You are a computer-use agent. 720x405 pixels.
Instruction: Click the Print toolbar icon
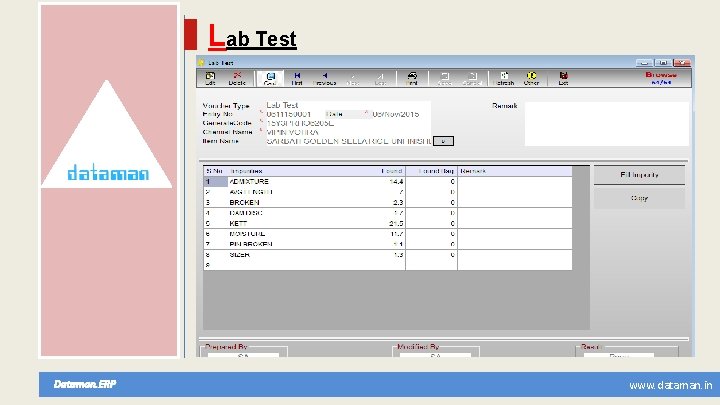click(x=412, y=79)
